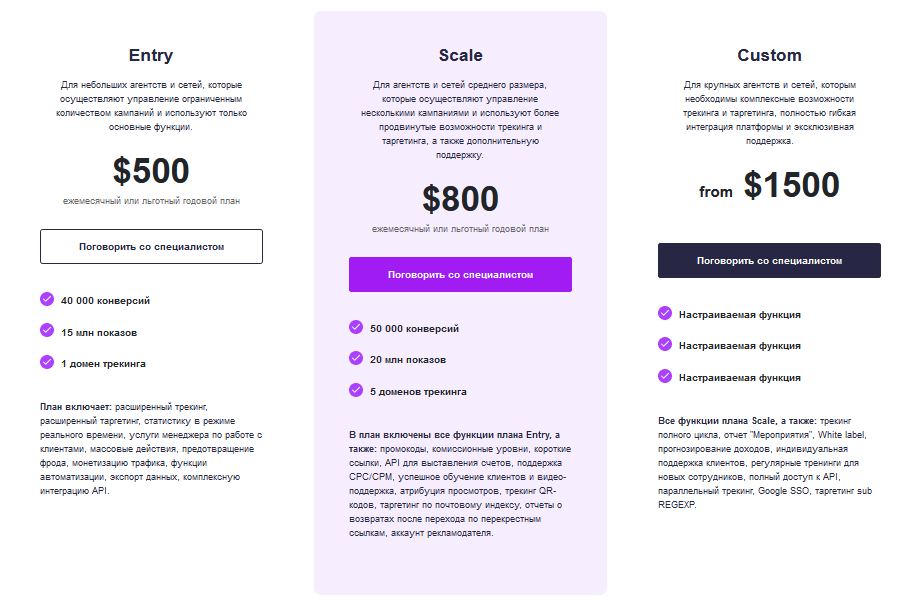Click the checkmark next to "20 млн показов"
The image size is (904, 614).
coord(356,358)
